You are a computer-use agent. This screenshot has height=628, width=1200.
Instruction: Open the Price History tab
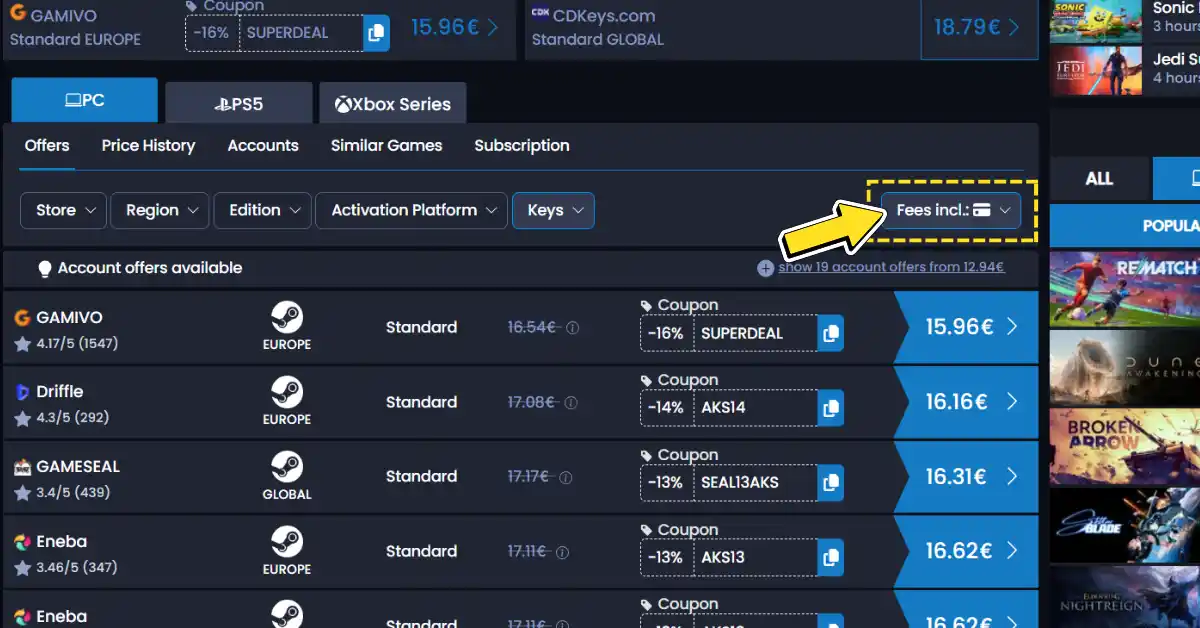(x=148, y=145)
